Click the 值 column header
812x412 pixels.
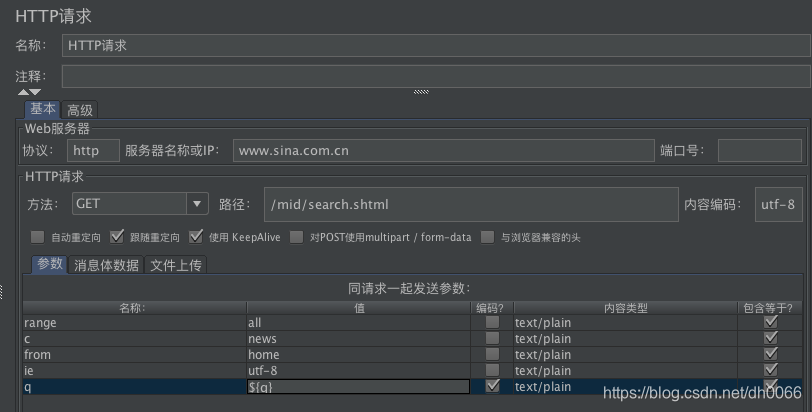(x=359, y=308)
